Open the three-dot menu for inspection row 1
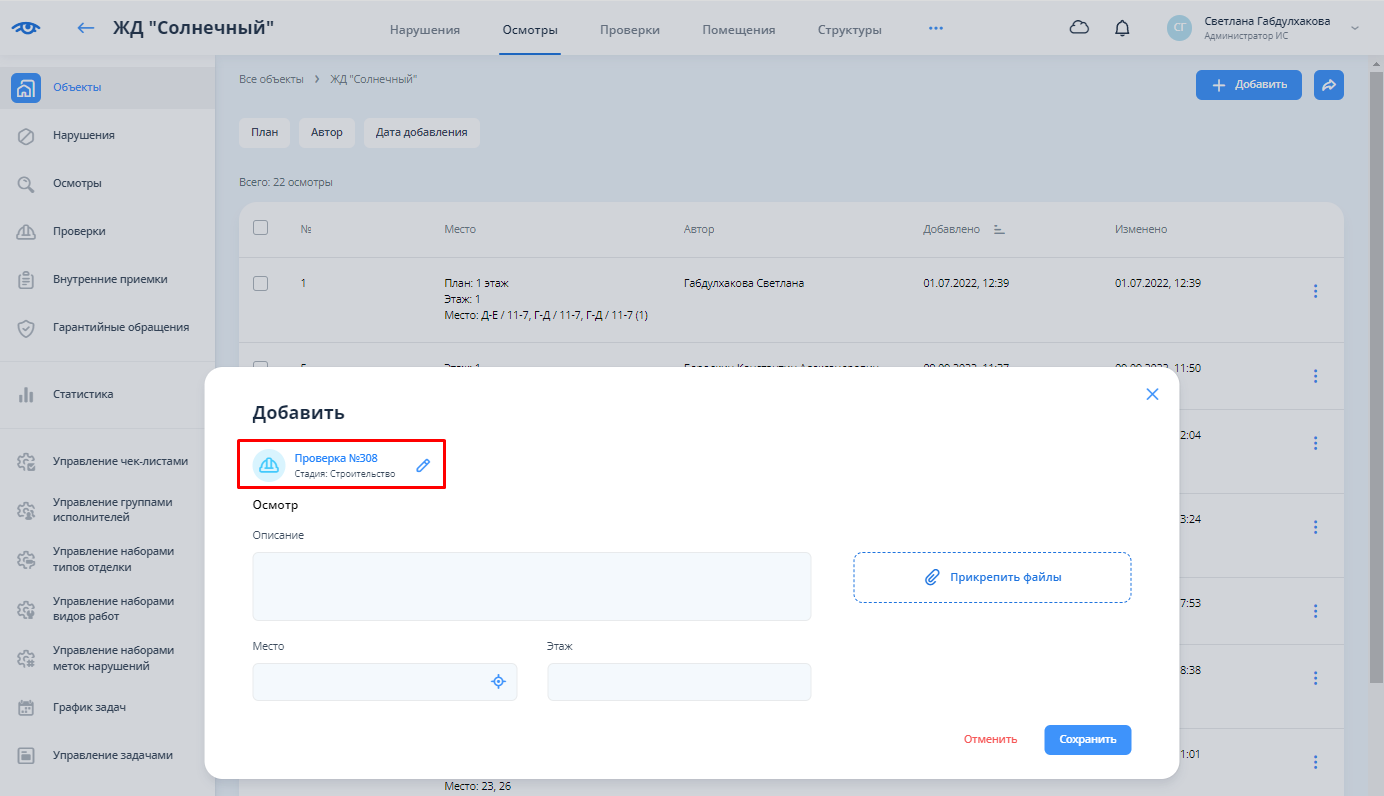Screen dimensions: 1384x796 coord(1315,291)
